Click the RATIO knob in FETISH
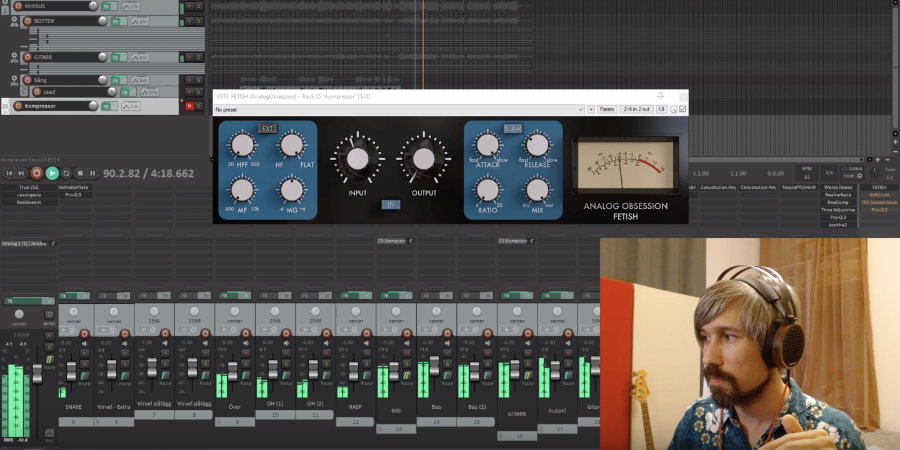The height and width of the screenshot is (450, 900). pos(488,189)
